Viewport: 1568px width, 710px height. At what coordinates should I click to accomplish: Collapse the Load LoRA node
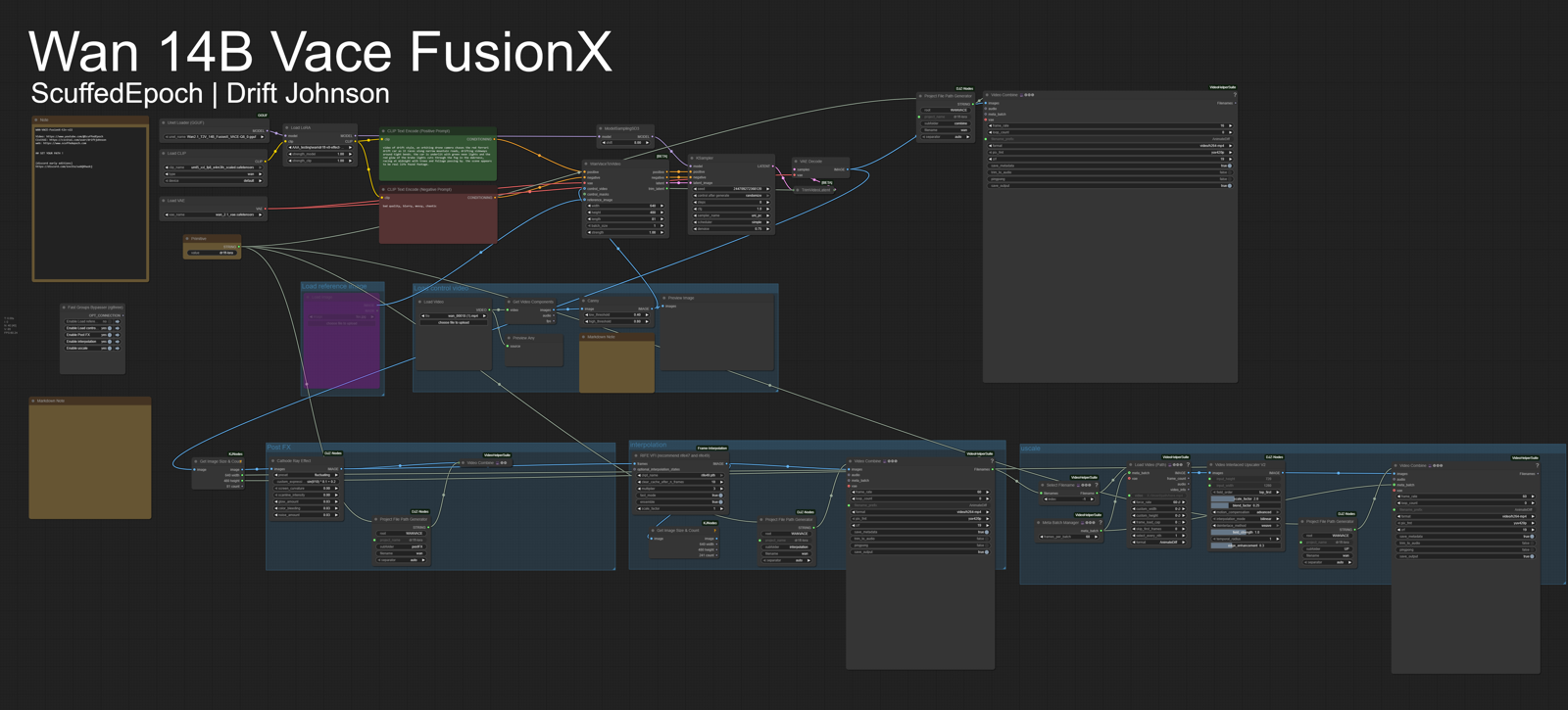(287, 127)
